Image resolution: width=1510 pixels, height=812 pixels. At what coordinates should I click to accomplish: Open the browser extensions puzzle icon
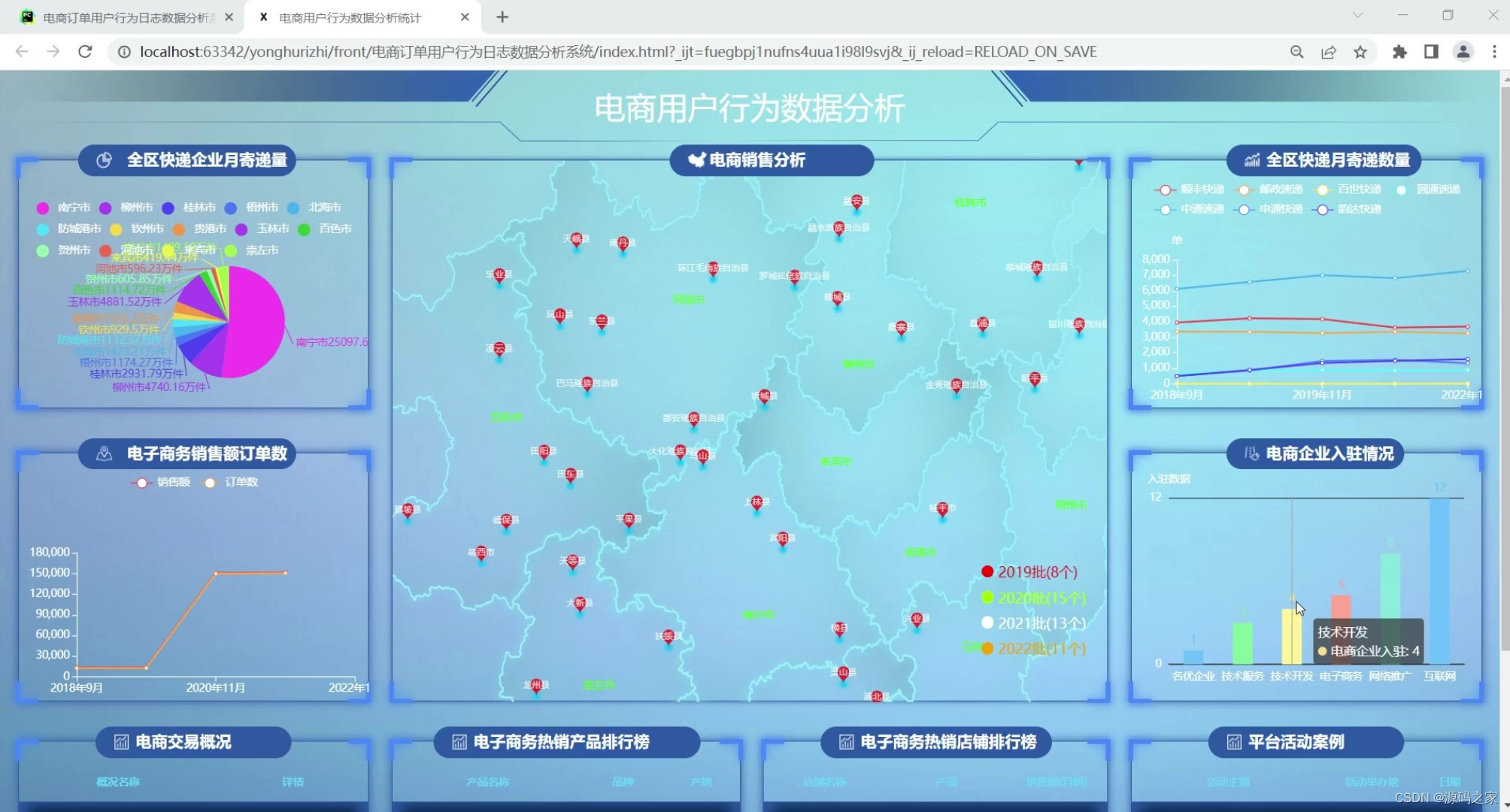(1399, 52)
